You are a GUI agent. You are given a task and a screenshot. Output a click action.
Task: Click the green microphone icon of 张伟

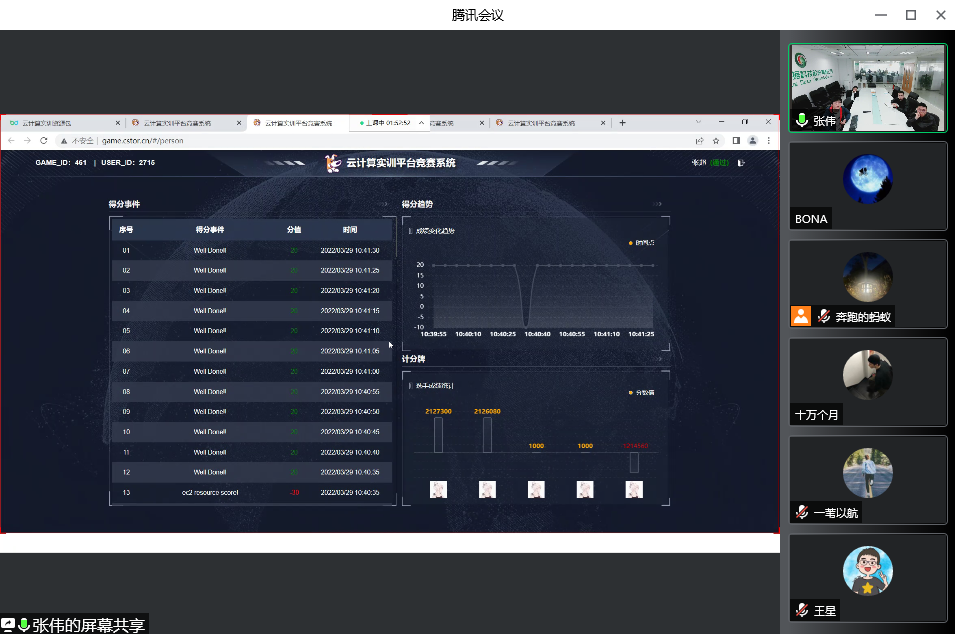801,121
